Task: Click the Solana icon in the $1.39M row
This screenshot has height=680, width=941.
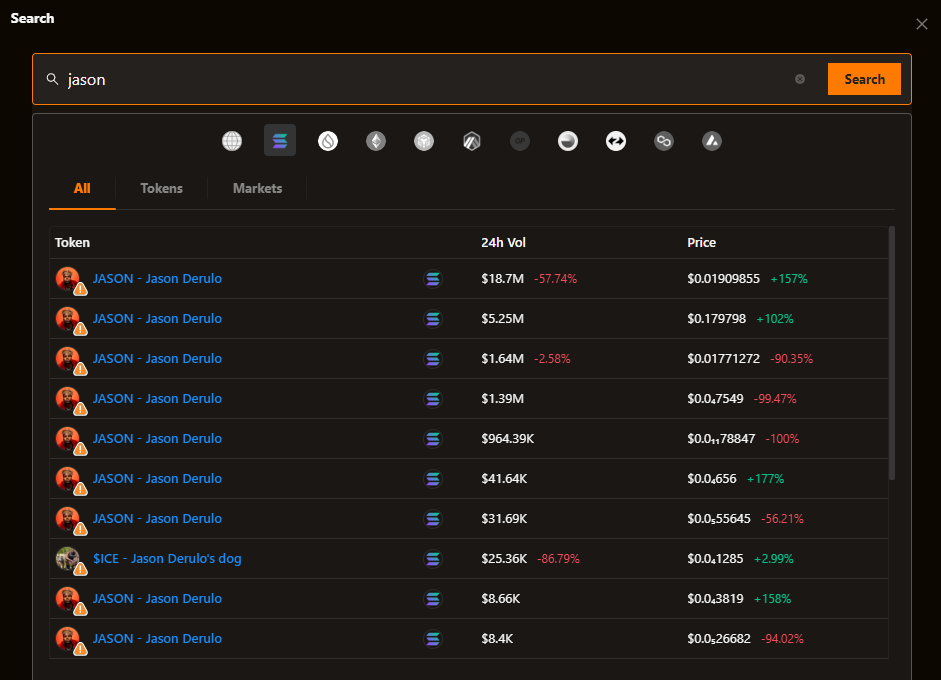Action: (433, 399)
